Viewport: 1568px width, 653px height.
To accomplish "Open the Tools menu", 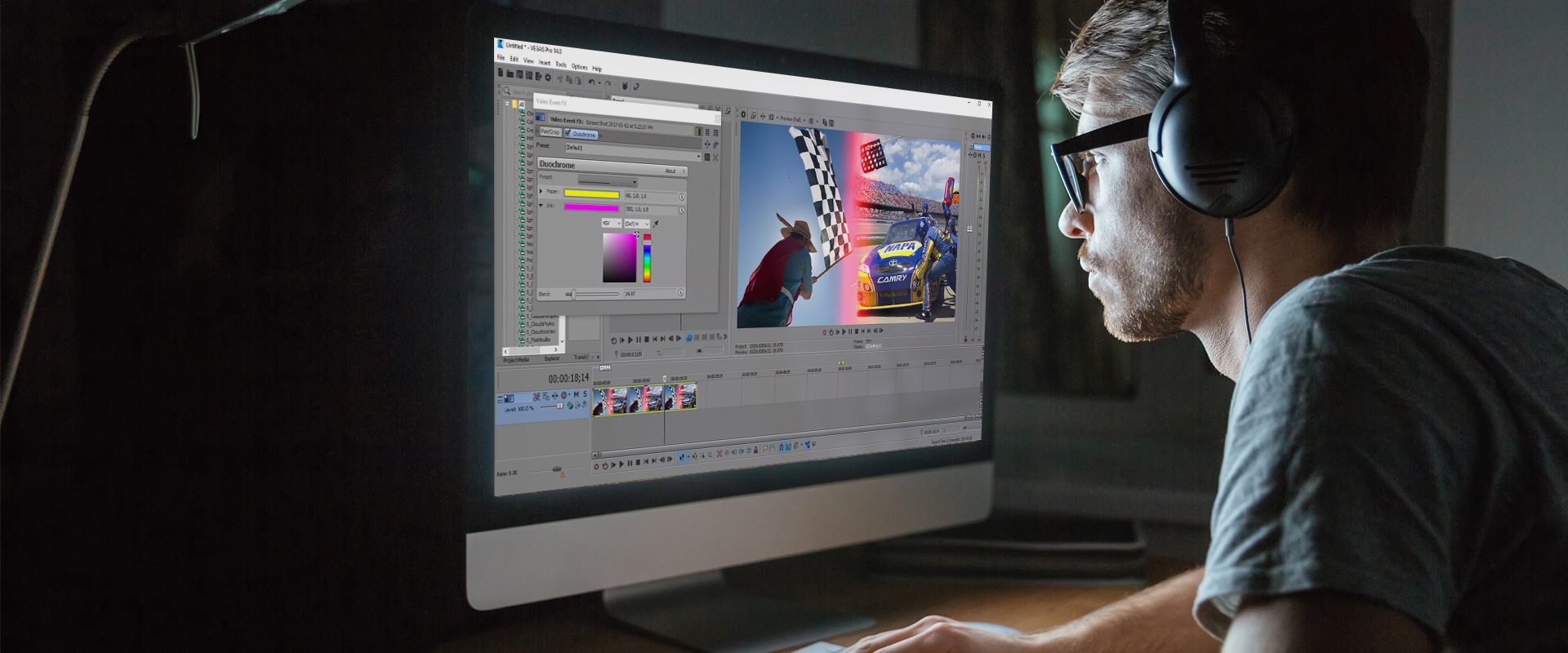I will point(561,64).
